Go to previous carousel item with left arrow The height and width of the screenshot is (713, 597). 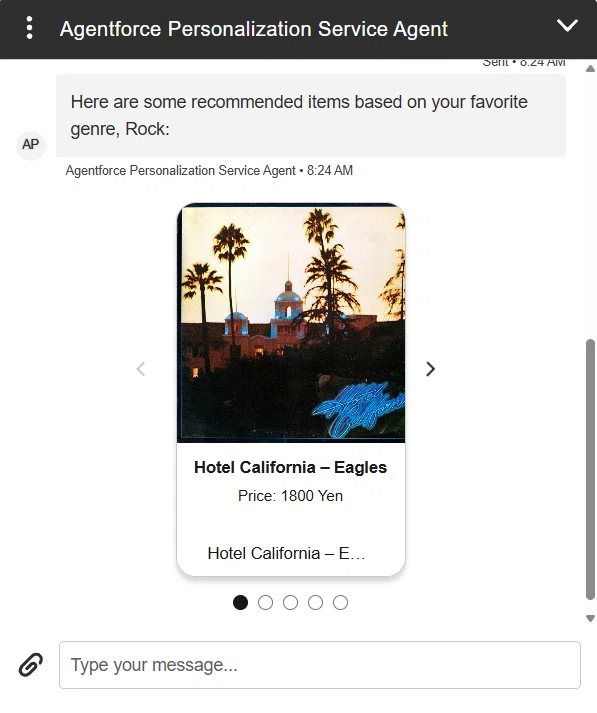[141, 369]
